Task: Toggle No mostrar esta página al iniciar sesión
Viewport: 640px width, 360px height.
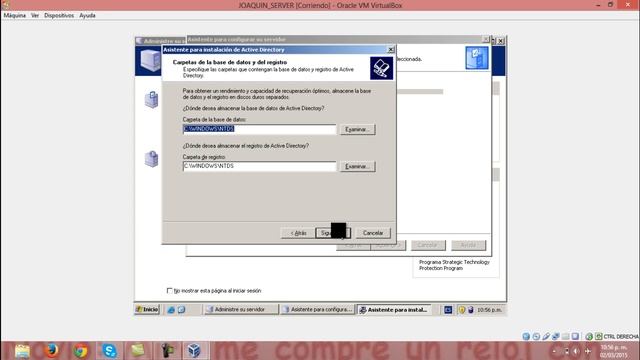Action: coord(169,291)
